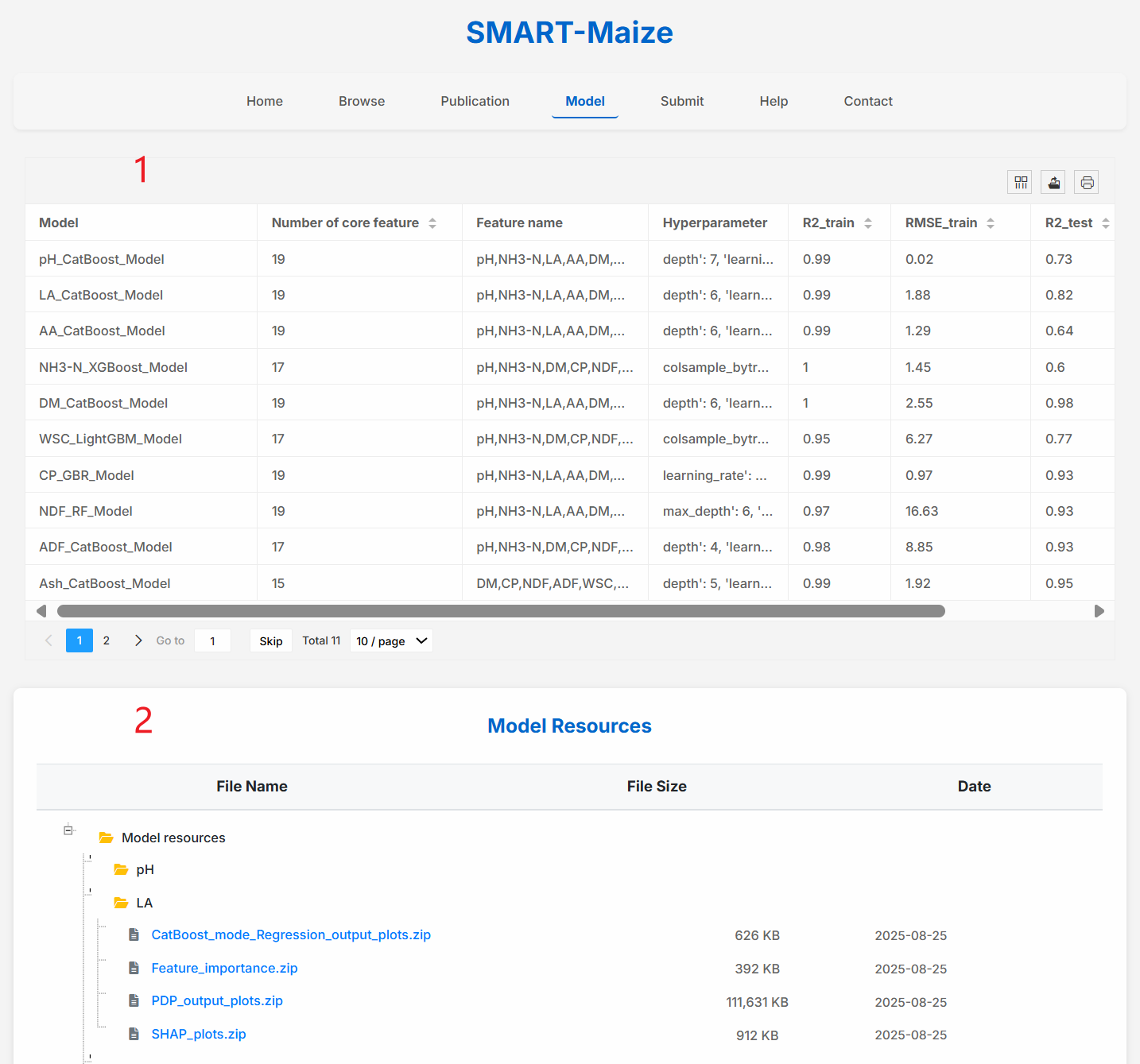Open the Browse tab
Viewport: 1140px width, 1064px height.
362,102
